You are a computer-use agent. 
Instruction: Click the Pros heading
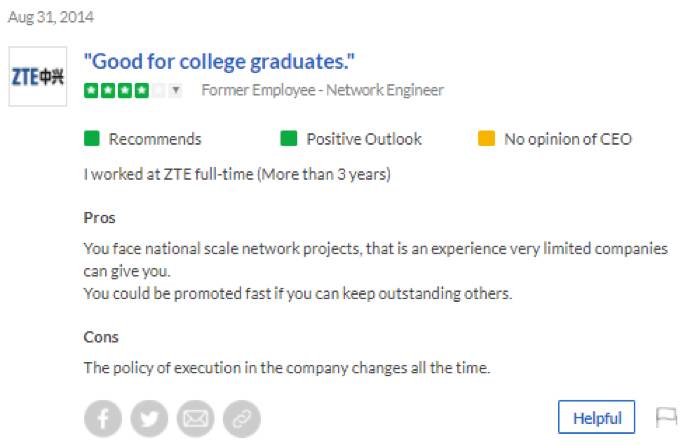pos(100,217)
